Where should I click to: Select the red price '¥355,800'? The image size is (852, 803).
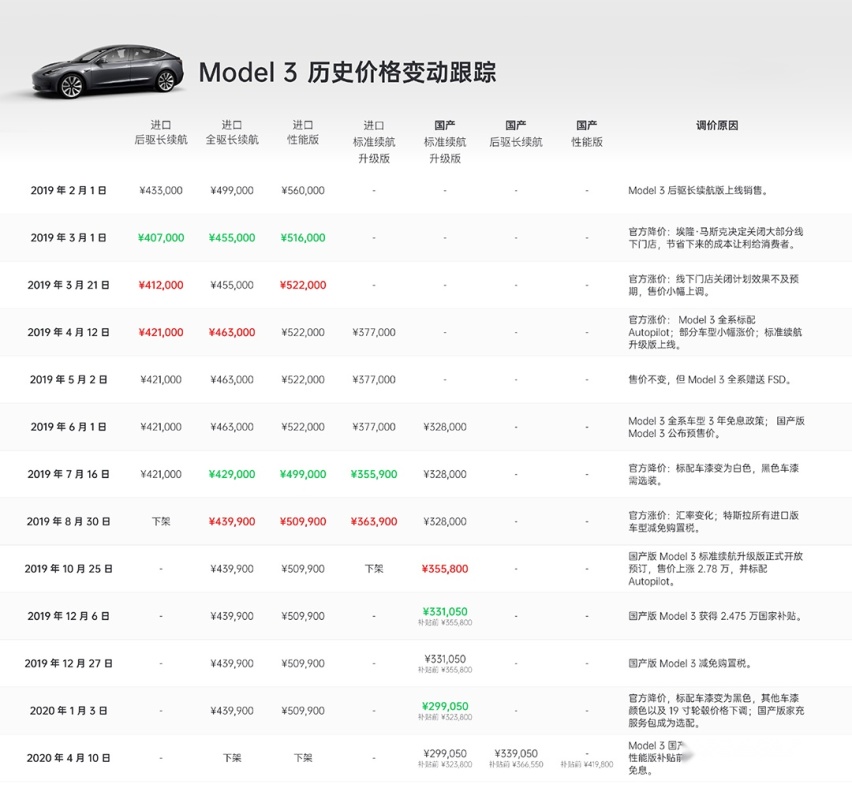[445, 569]
